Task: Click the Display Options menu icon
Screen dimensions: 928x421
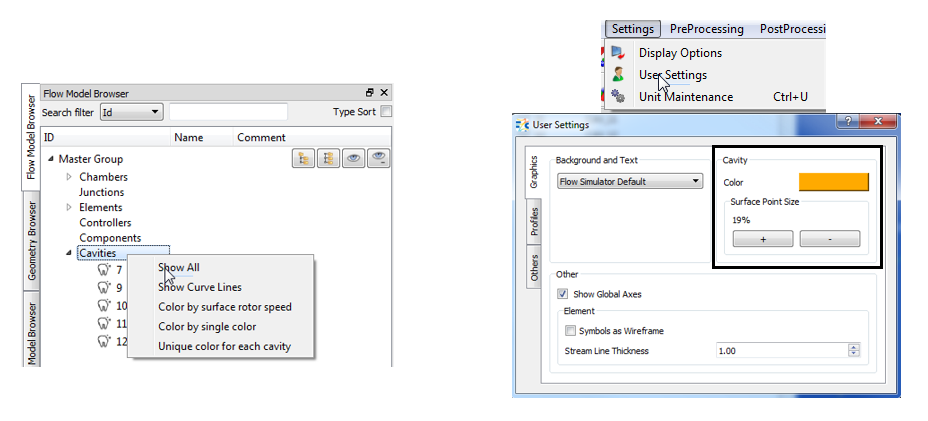Action: click(x=618, y=53)
